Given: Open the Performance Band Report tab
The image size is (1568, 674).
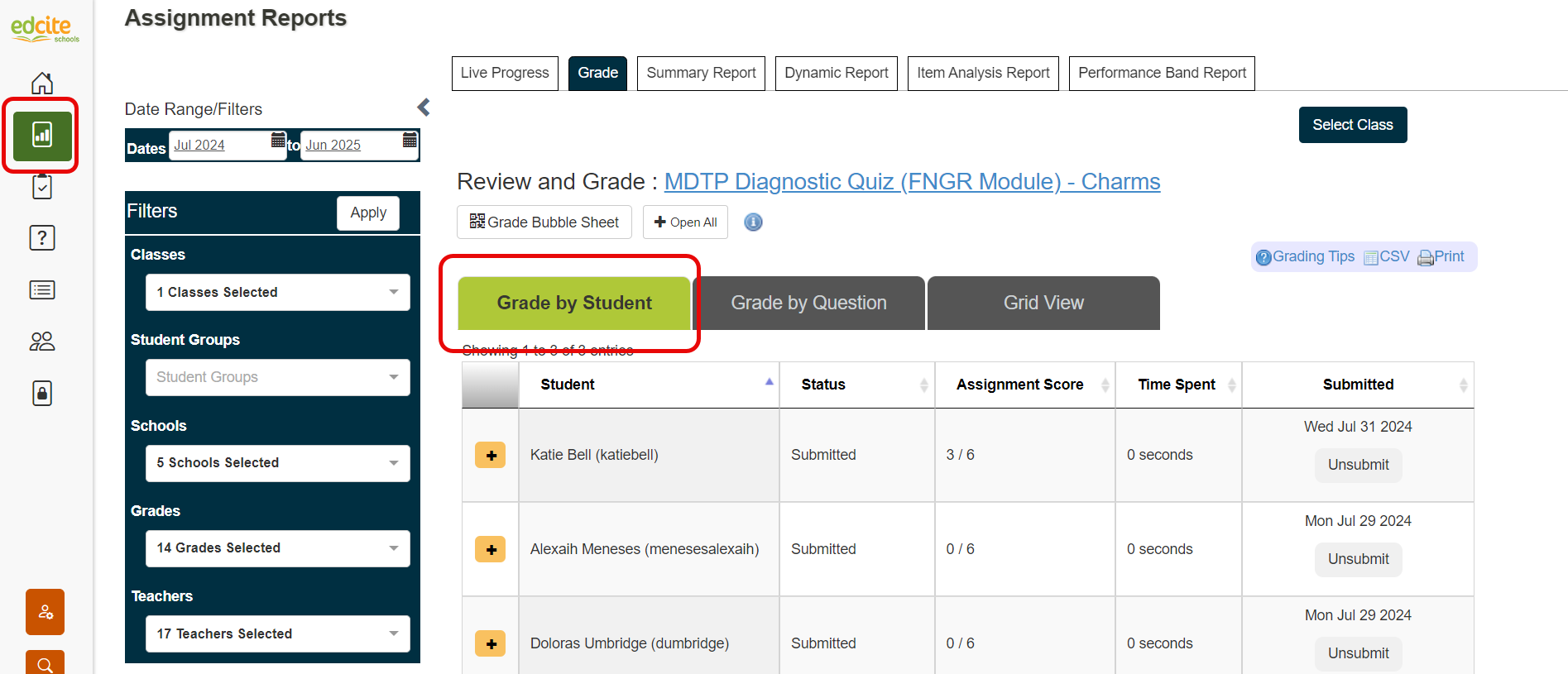Looking at the screenshot, I should coord(1162,74).
